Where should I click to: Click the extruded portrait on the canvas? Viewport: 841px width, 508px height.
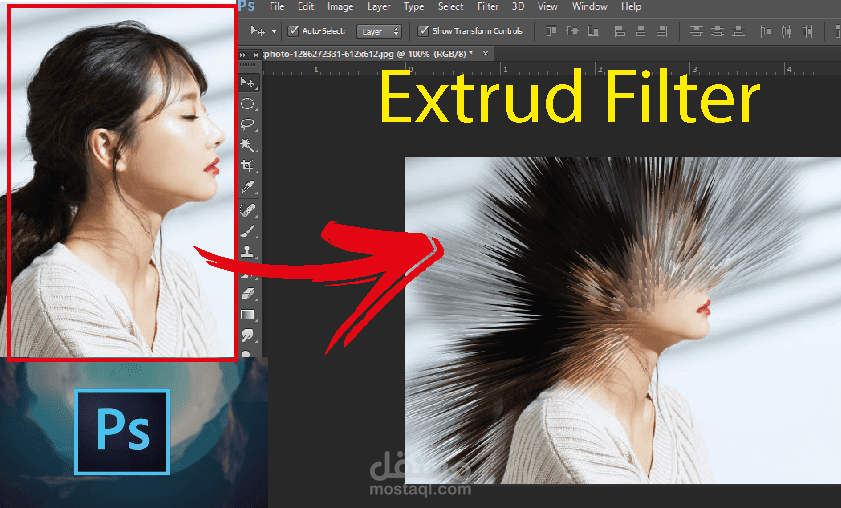(x=623, y=320)
